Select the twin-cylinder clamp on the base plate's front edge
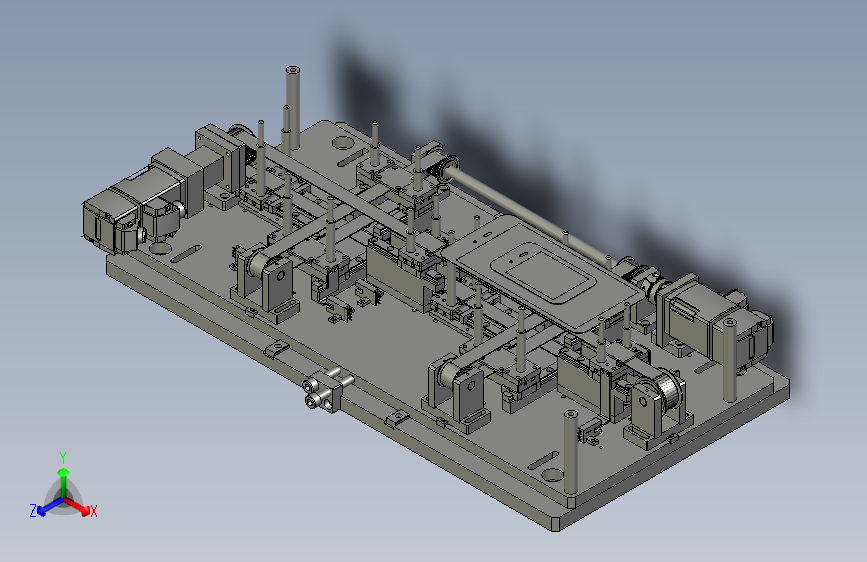 tap(327, 390)
